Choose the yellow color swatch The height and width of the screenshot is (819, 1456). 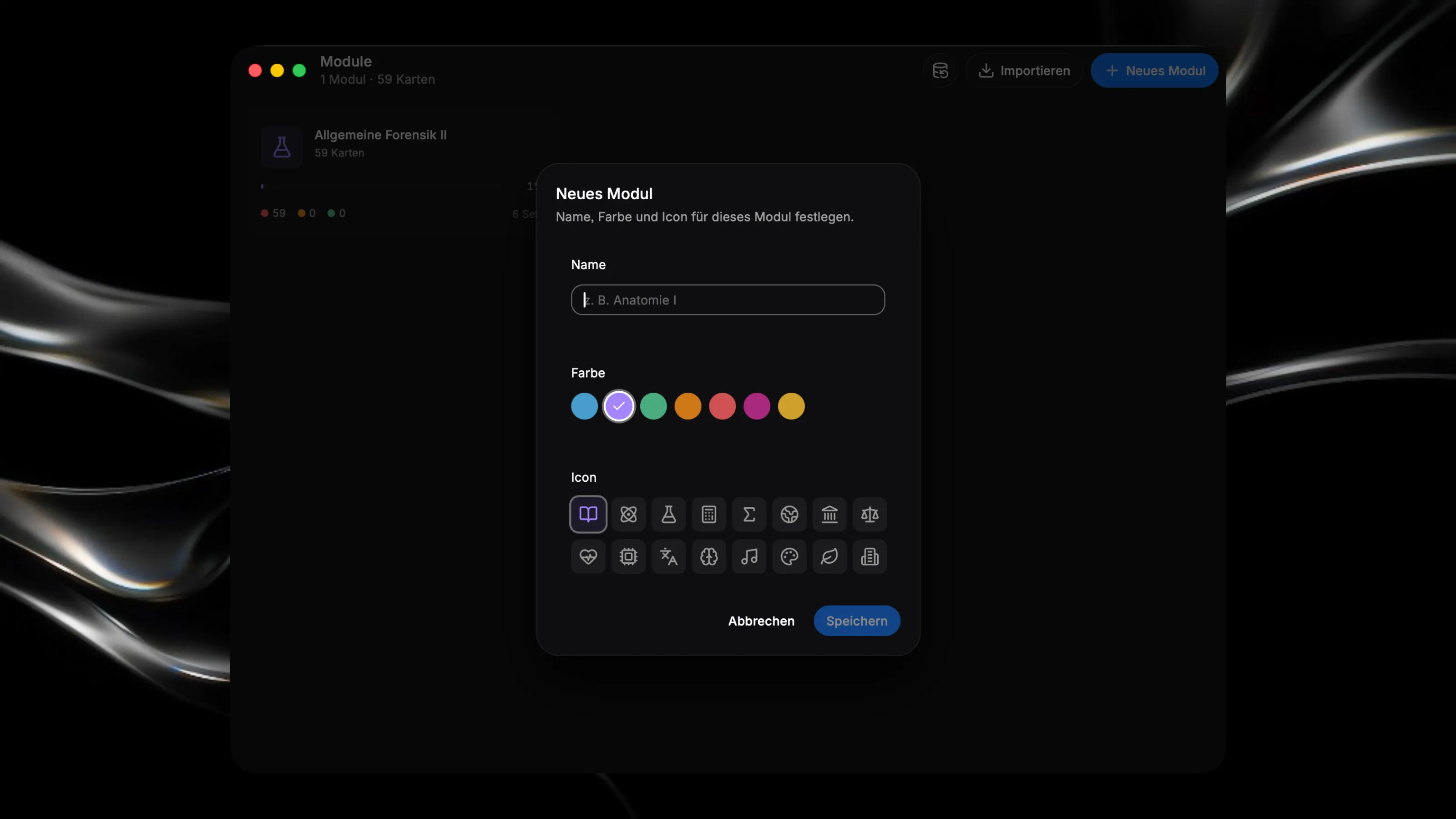pyautogui.click(x=791, y=406)
